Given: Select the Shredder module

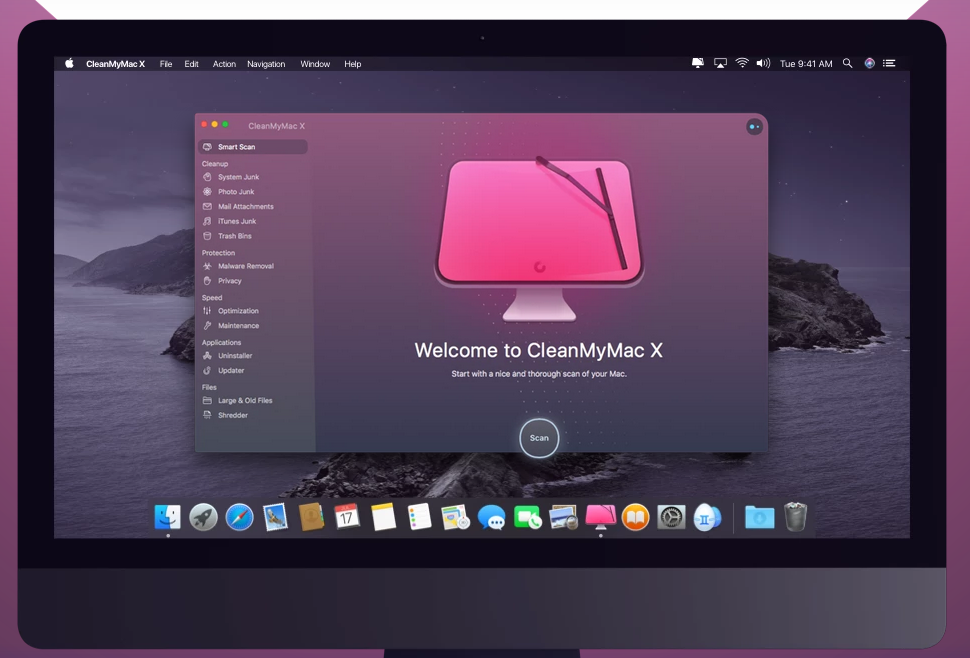Looking at the screenshot, I should click(233, 415).
